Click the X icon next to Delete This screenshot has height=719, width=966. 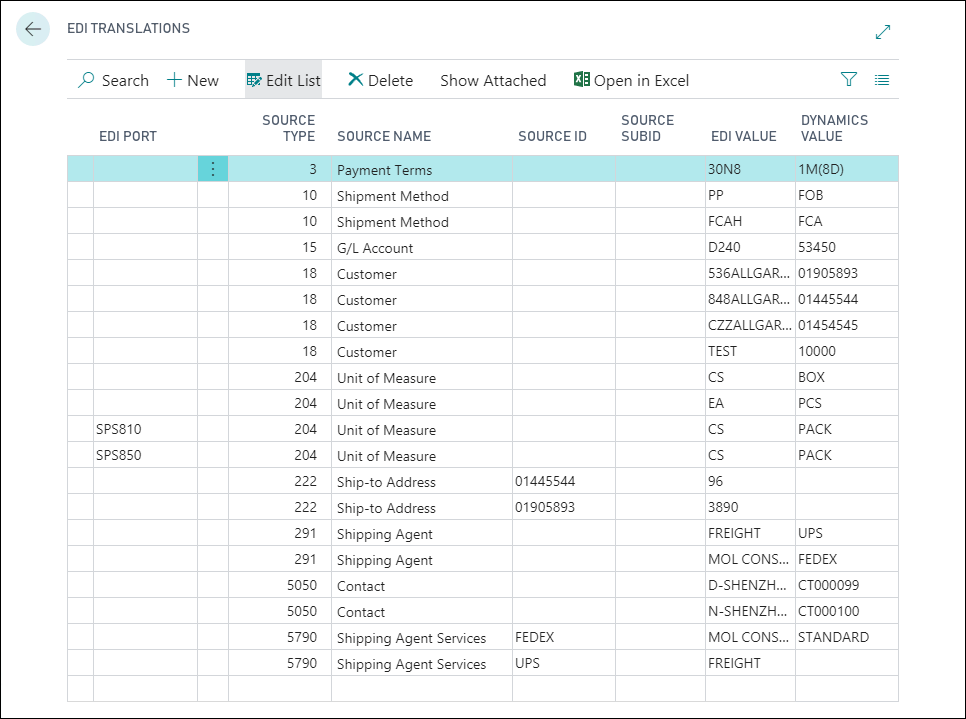[x=355, y=79]
